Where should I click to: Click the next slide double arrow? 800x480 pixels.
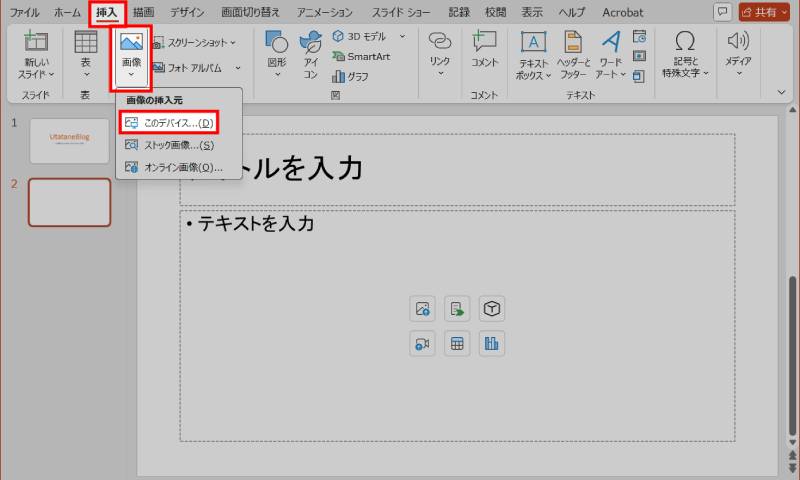point(792,468)
